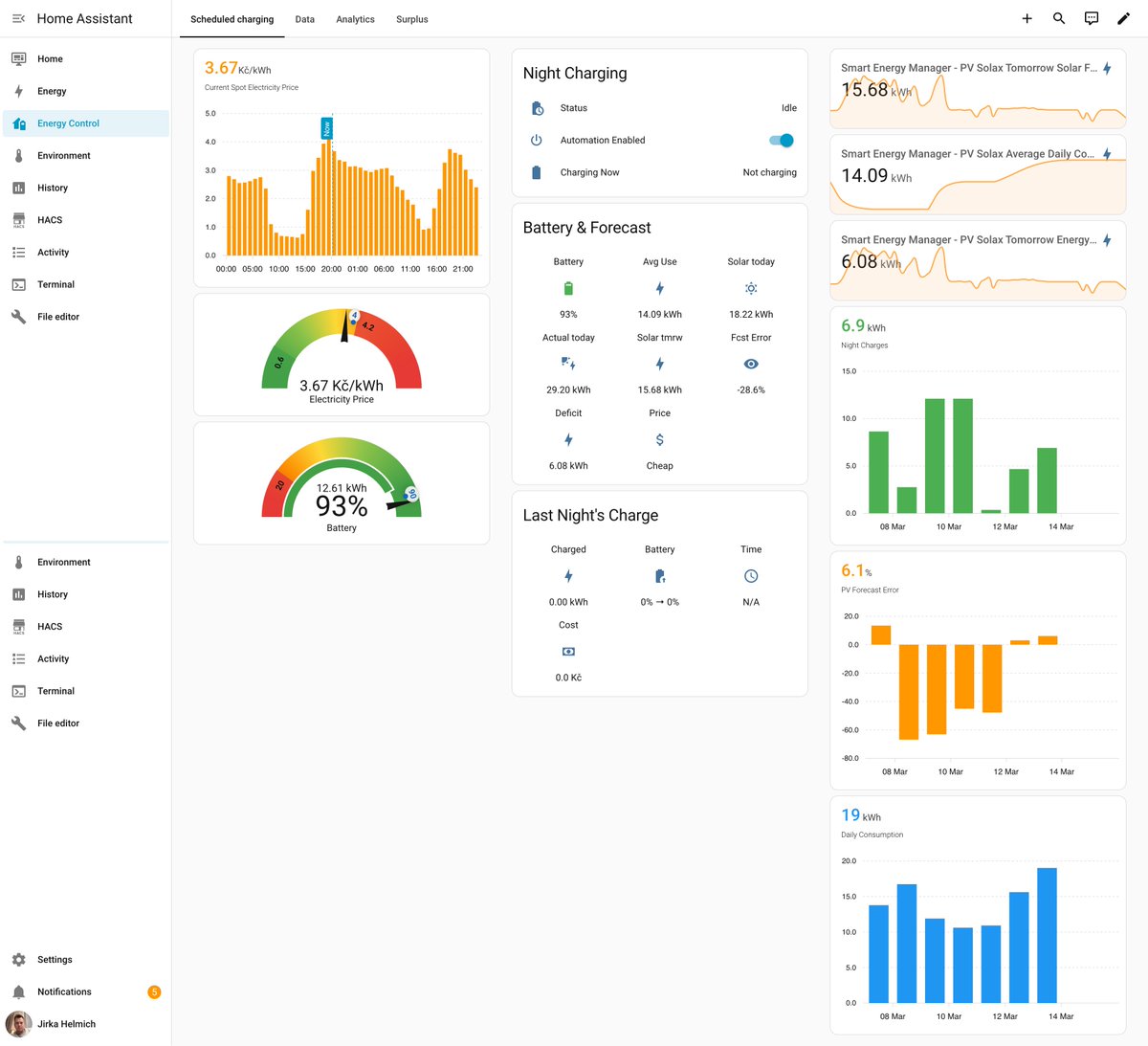Open Energy in the sidebar

86,91
